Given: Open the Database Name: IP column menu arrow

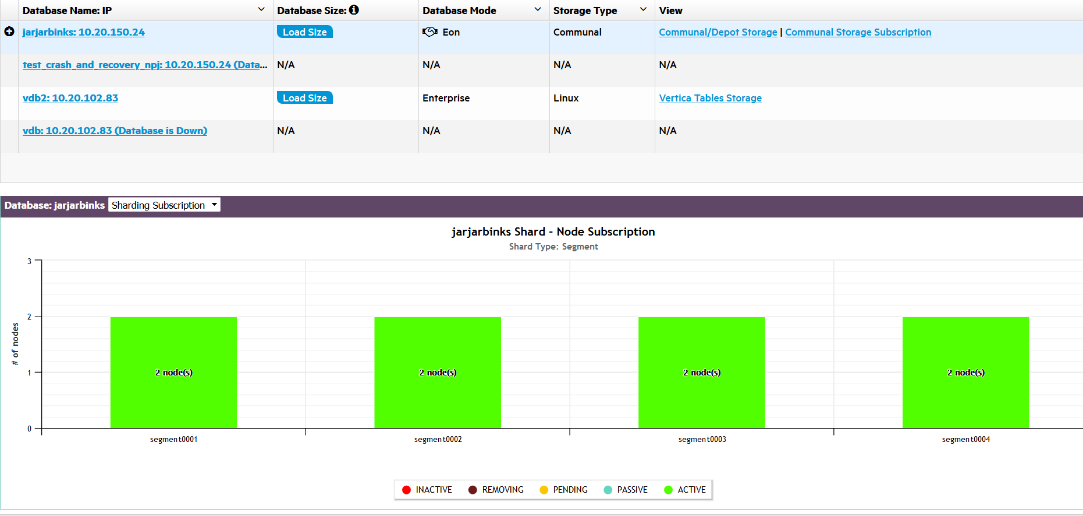Looking at the screenshot, I should [x=261, y=10].
